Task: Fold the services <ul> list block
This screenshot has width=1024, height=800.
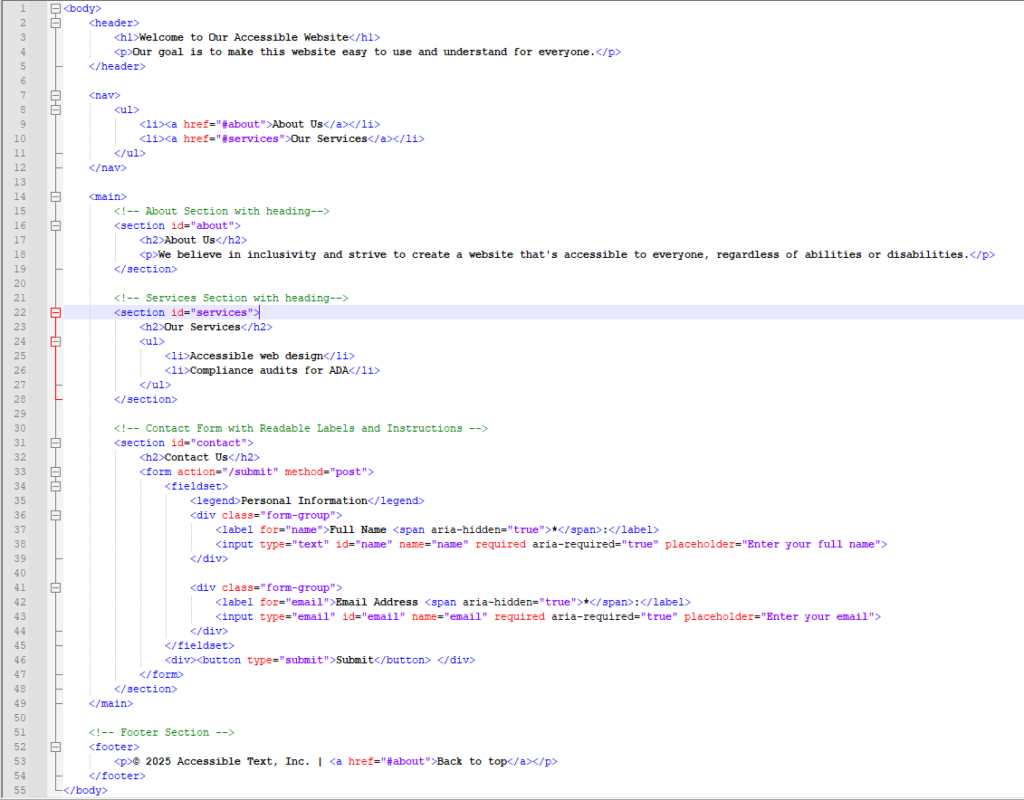Action: click(53, 341)
